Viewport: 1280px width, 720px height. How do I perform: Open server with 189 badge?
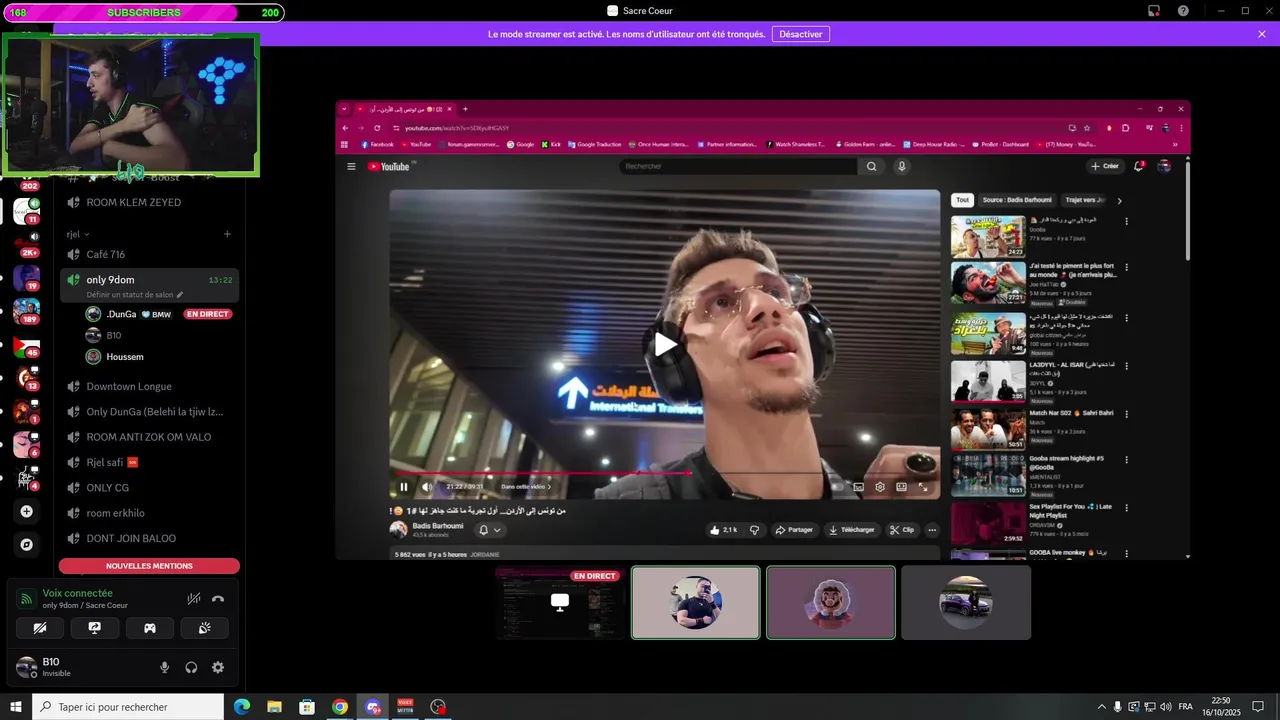[x=27, y=312]
